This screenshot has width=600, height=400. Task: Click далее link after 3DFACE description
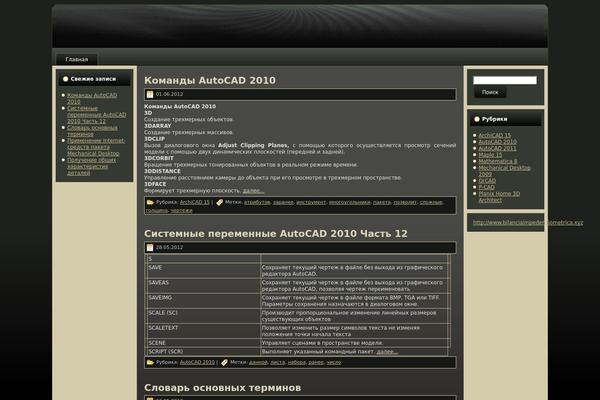click(253, 191)
